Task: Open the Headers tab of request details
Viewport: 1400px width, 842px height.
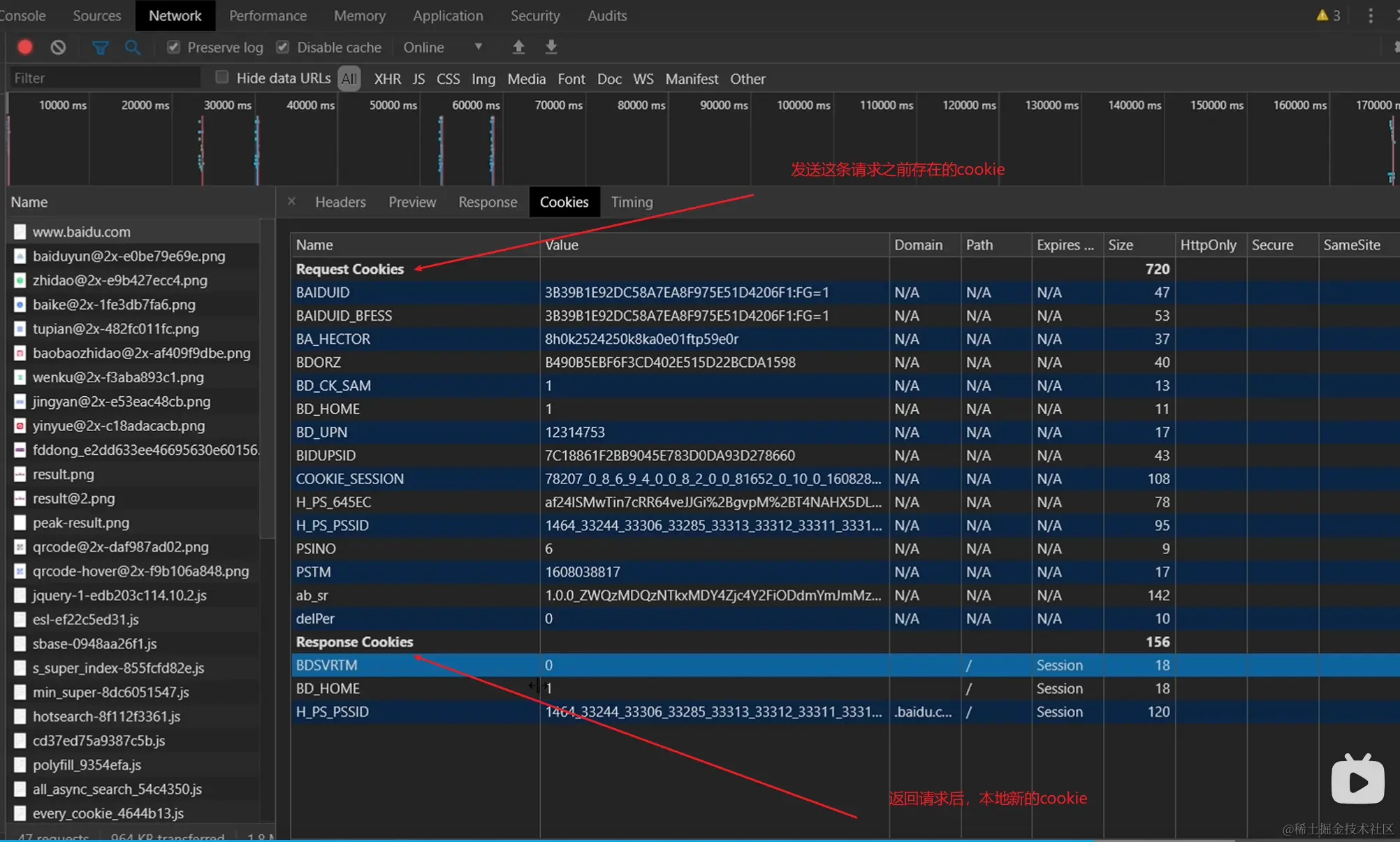Action: click(x=340, y=202)
